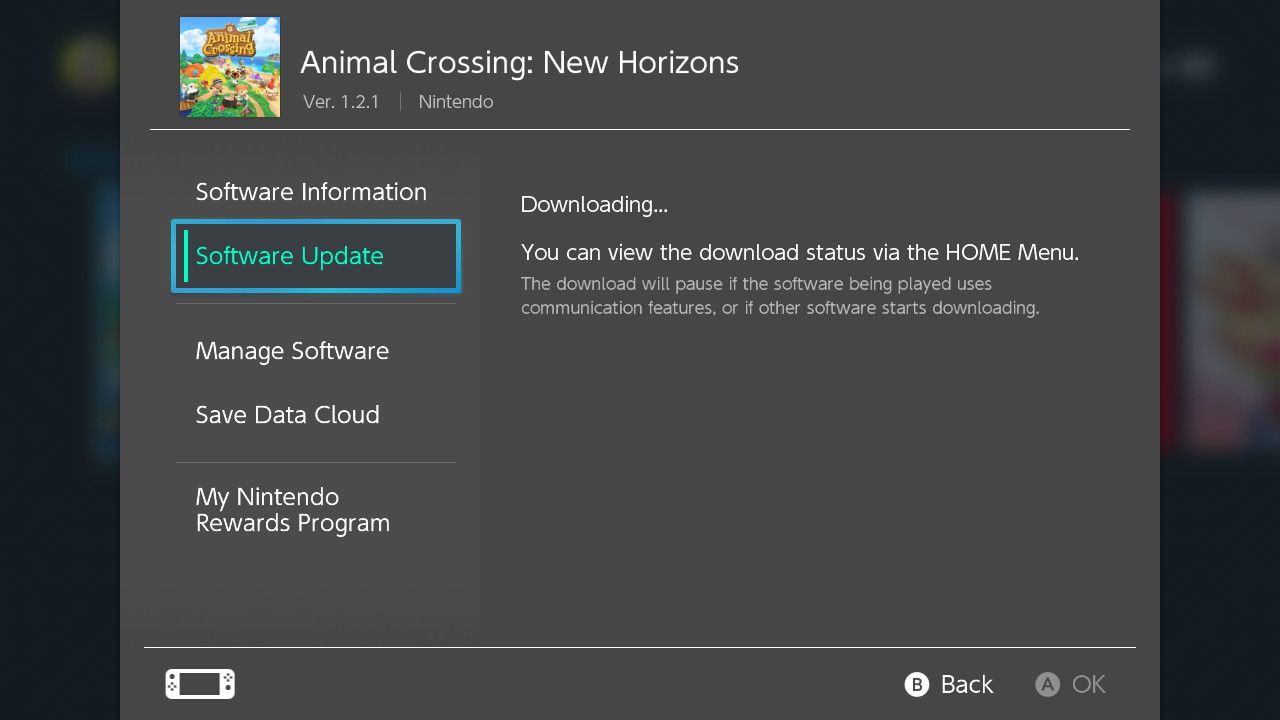
Task: Open the Manage Software section
Action: (x=292, y=351)
